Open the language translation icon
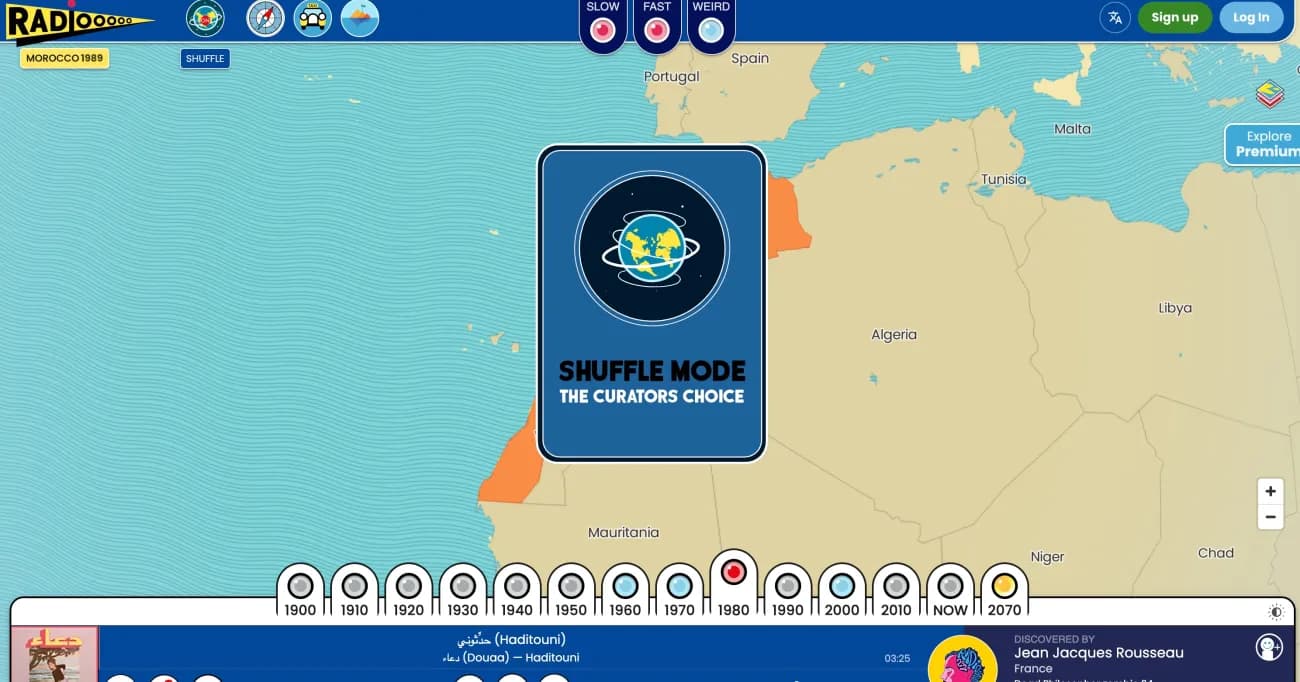Viewport: 1300px width, 682px height. click(1115, 17)
